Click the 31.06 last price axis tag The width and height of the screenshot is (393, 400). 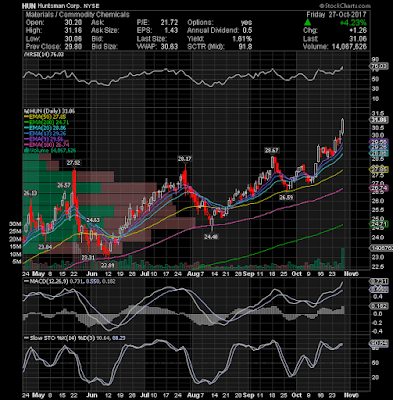click(x=379, y=120)
